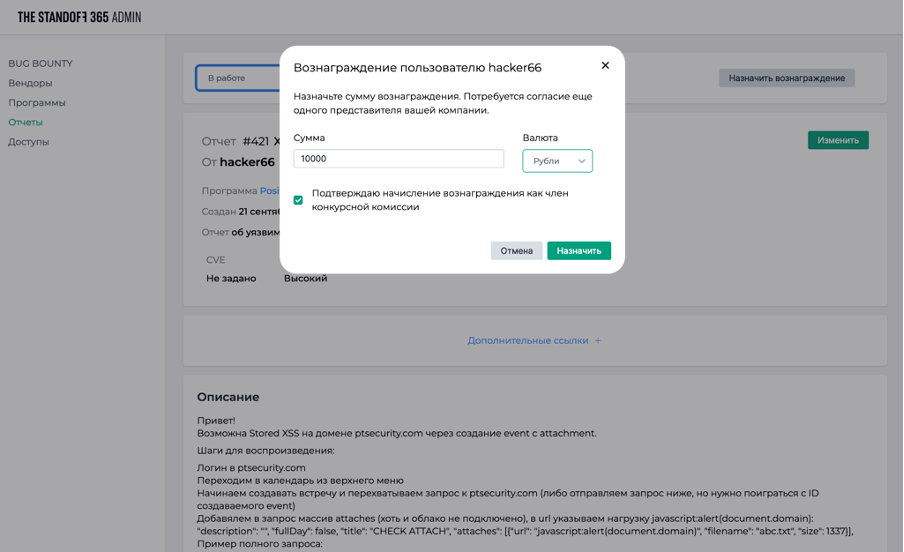
Task: Open the 'В работе' status dropdown
Action: pos(237,78)
